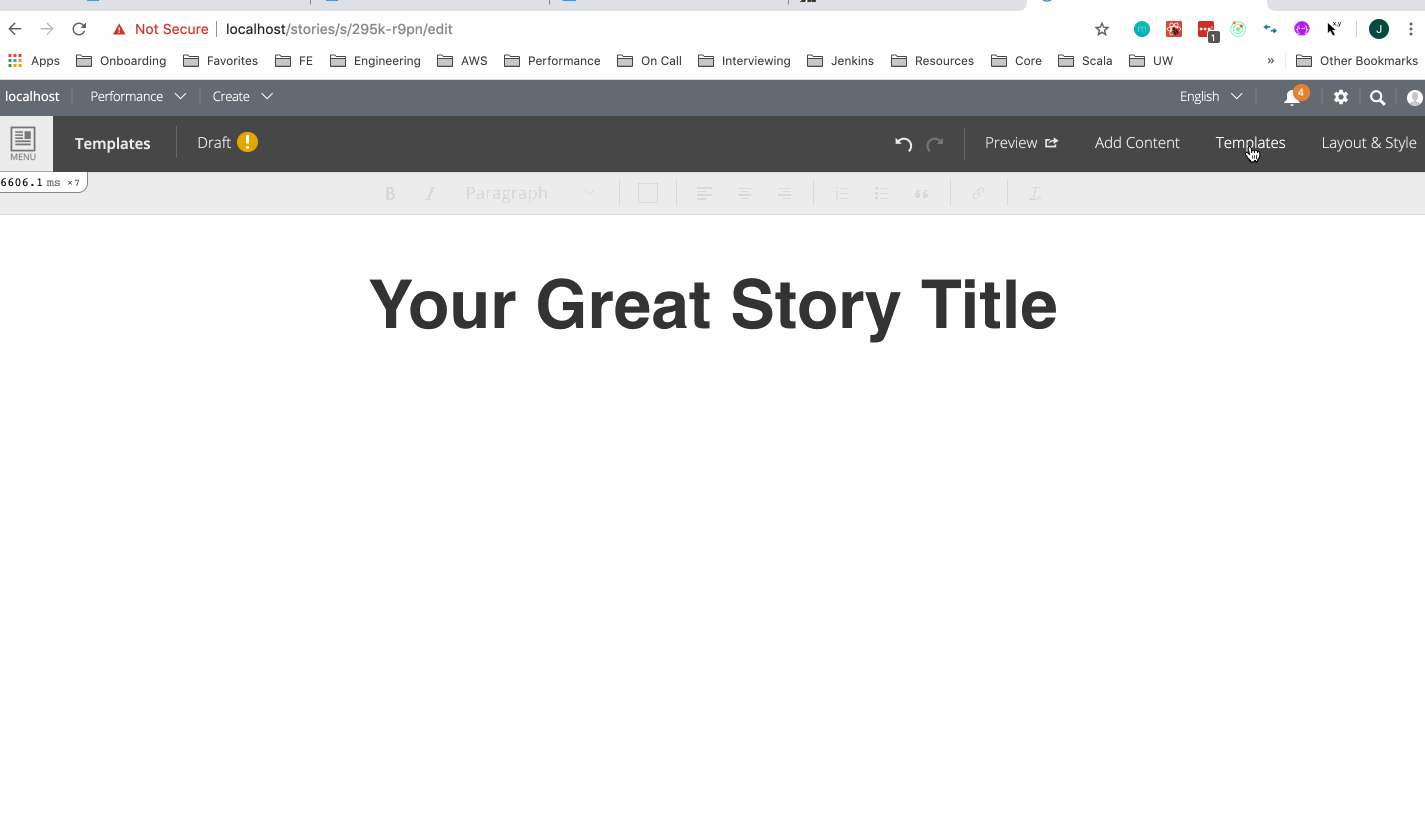The width and height of the screenshot is (1425, 818).
Task: Insert a hyperlink
Action: pos(978,193)
